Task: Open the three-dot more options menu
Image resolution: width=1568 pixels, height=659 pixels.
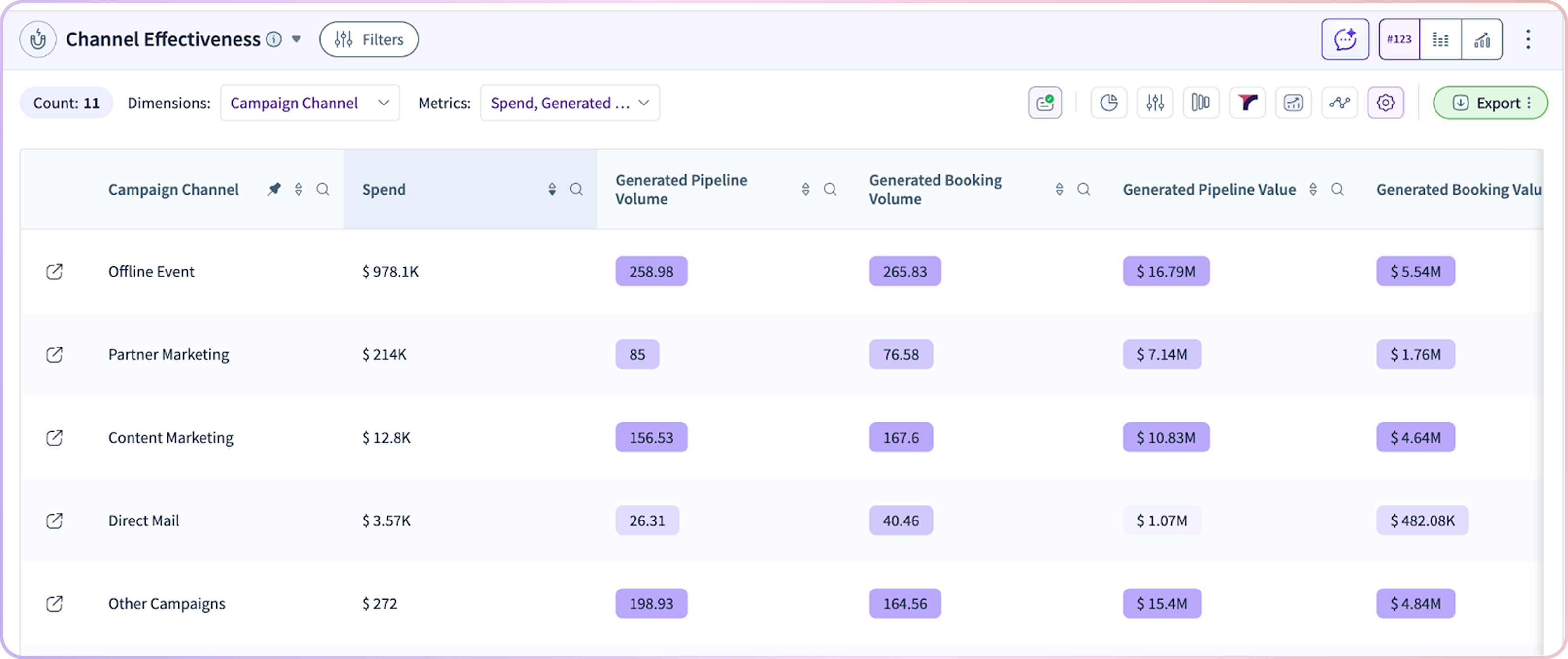Action: click(x=1528, y=39)
